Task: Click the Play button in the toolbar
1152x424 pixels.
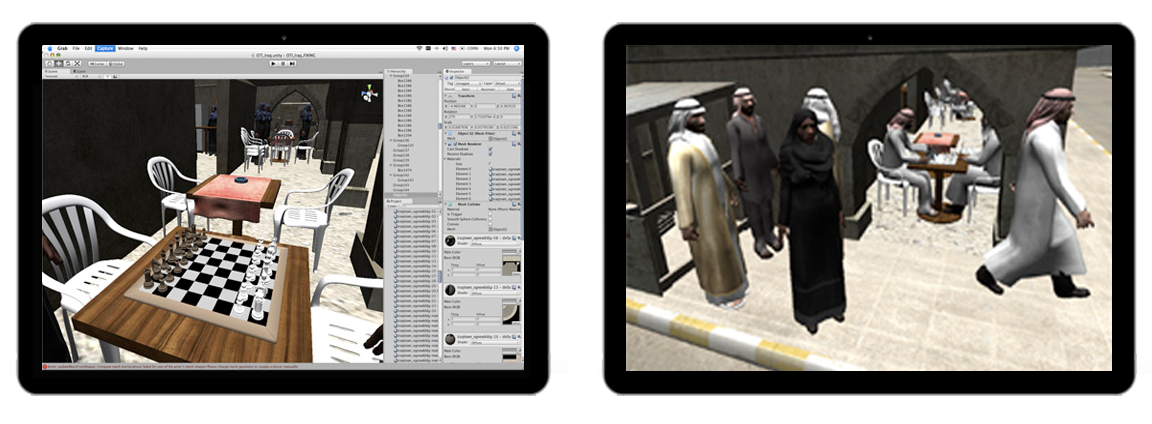Action: coord(275,63)
